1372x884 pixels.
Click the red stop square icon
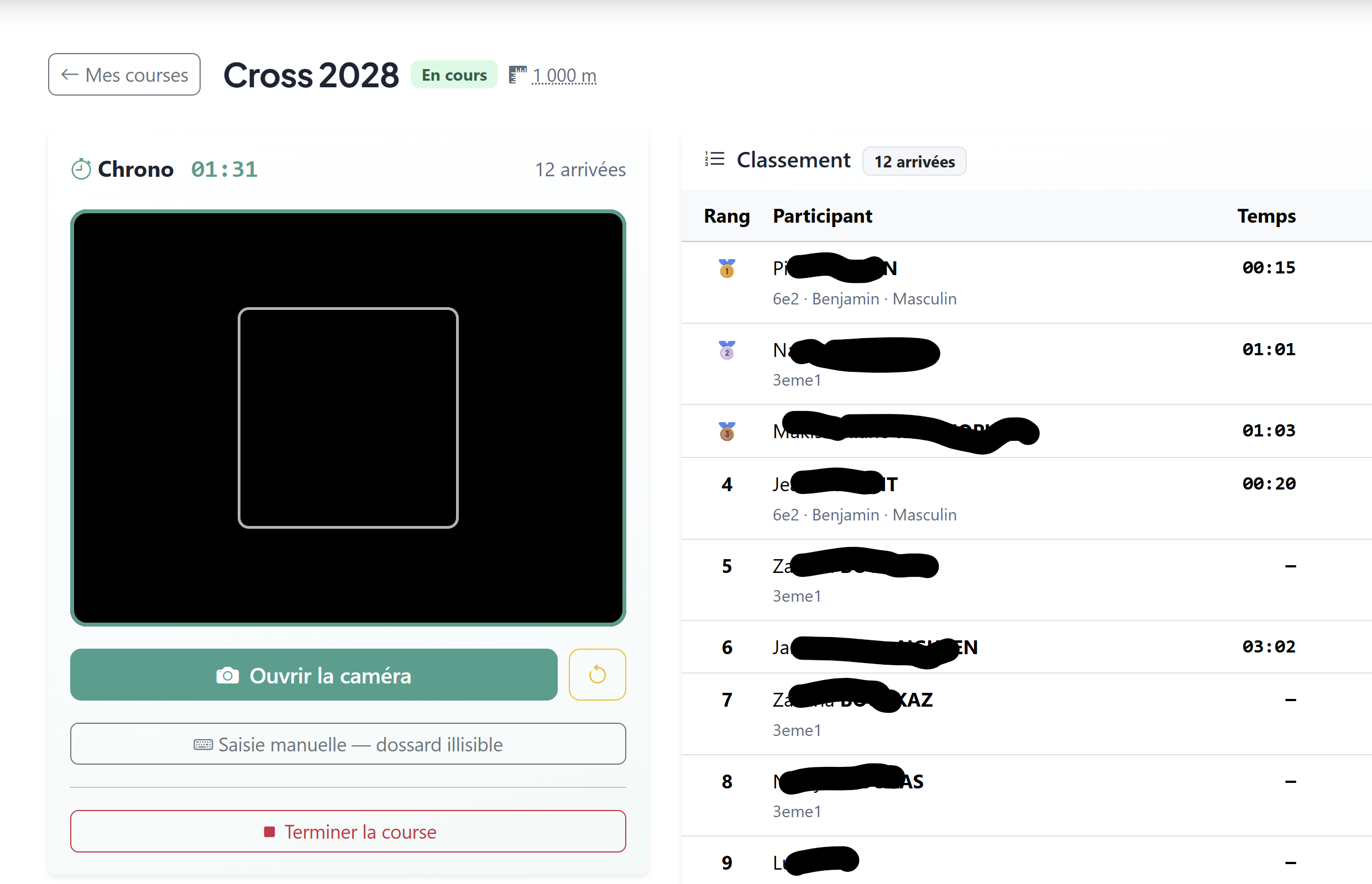269,832
